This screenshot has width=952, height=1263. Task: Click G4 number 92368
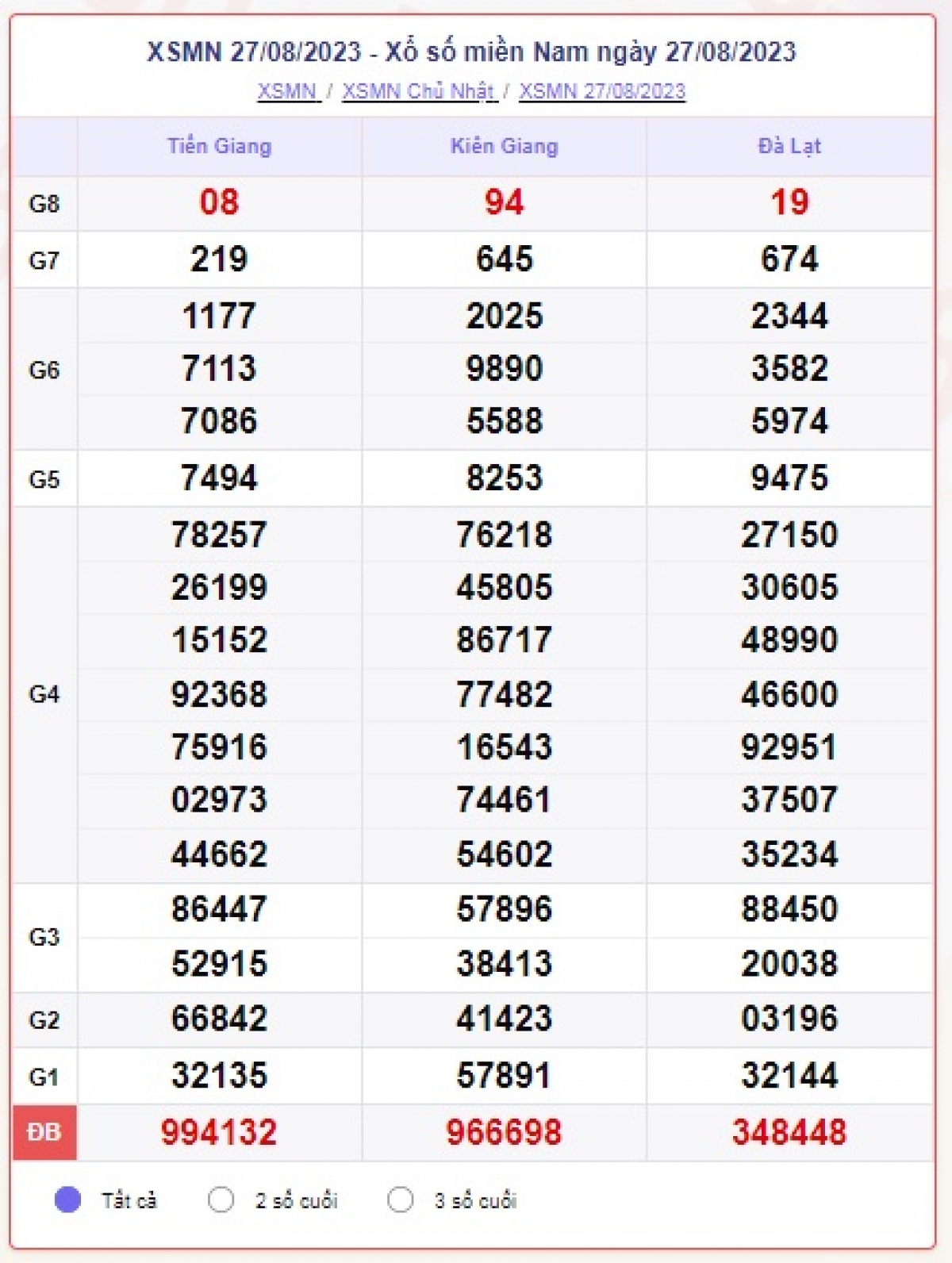pos(219,694)
